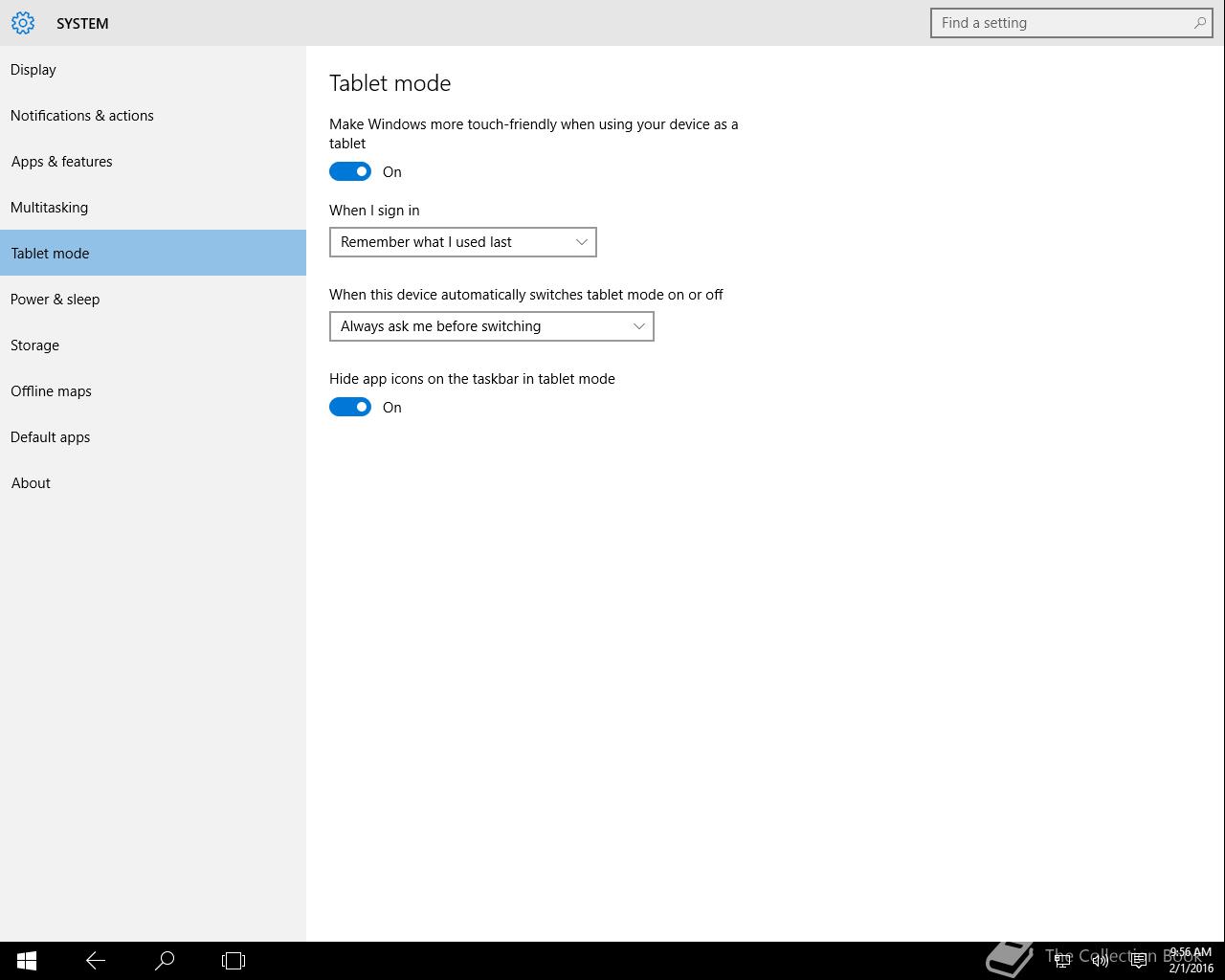
Task: Open Multitasking settings
Action: pyautogui.click(x=153, y=207)
